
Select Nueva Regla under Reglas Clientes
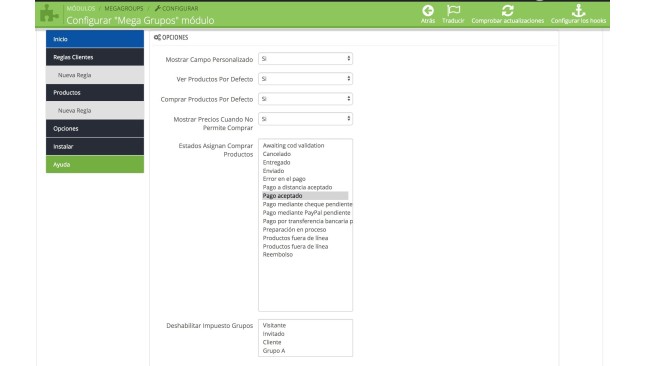[x=95, y=75]
